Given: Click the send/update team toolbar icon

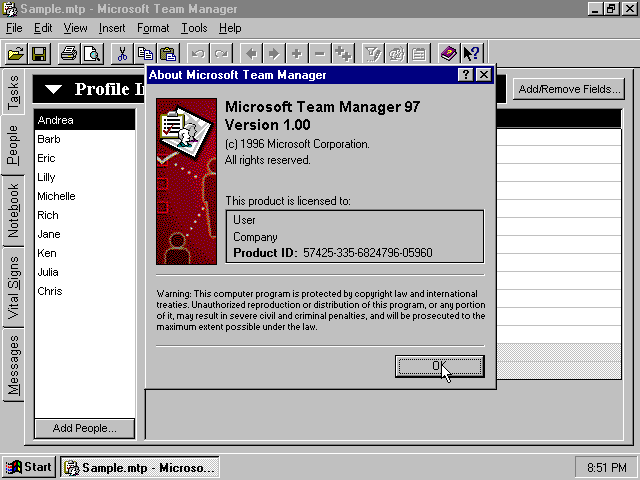Looking at the screenshot, I should 396,53.
